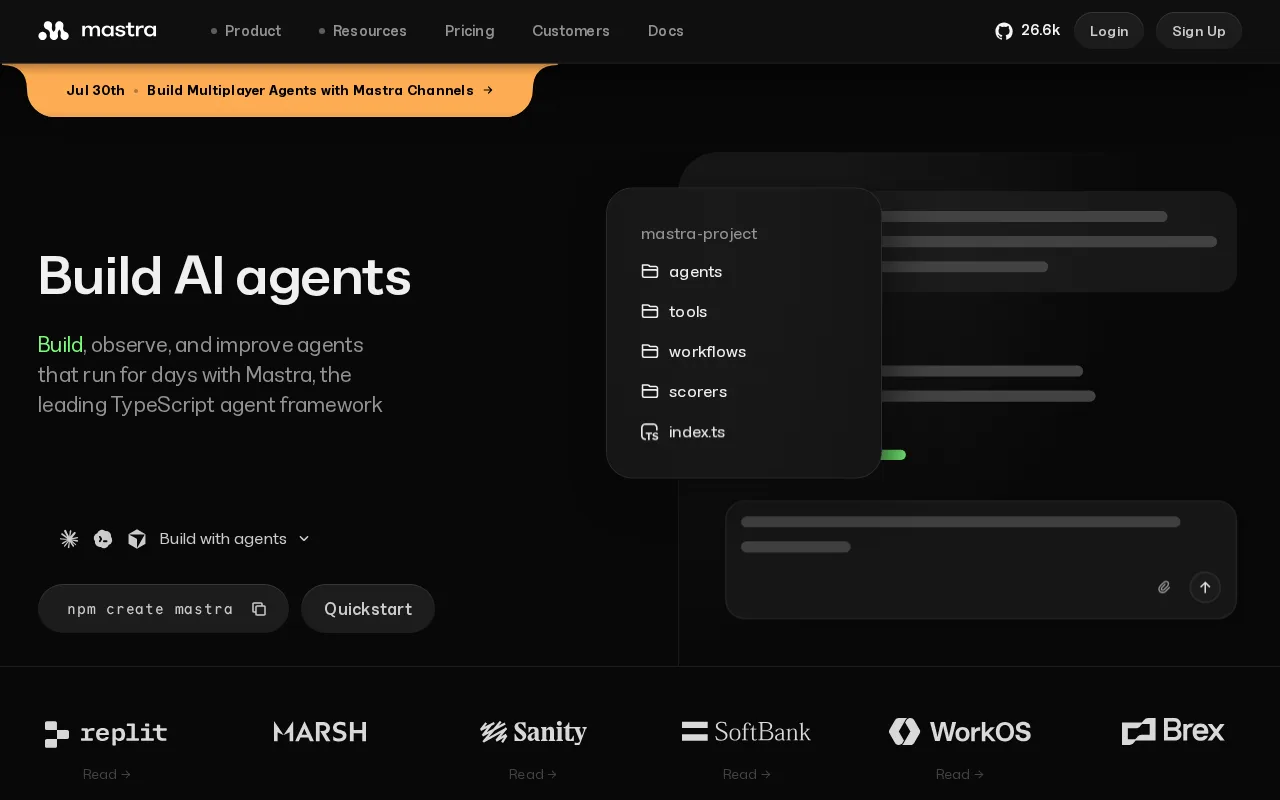Screen dimensions: 1280x800
Task: Select the agents folder
Action: (x=681, y=272)
